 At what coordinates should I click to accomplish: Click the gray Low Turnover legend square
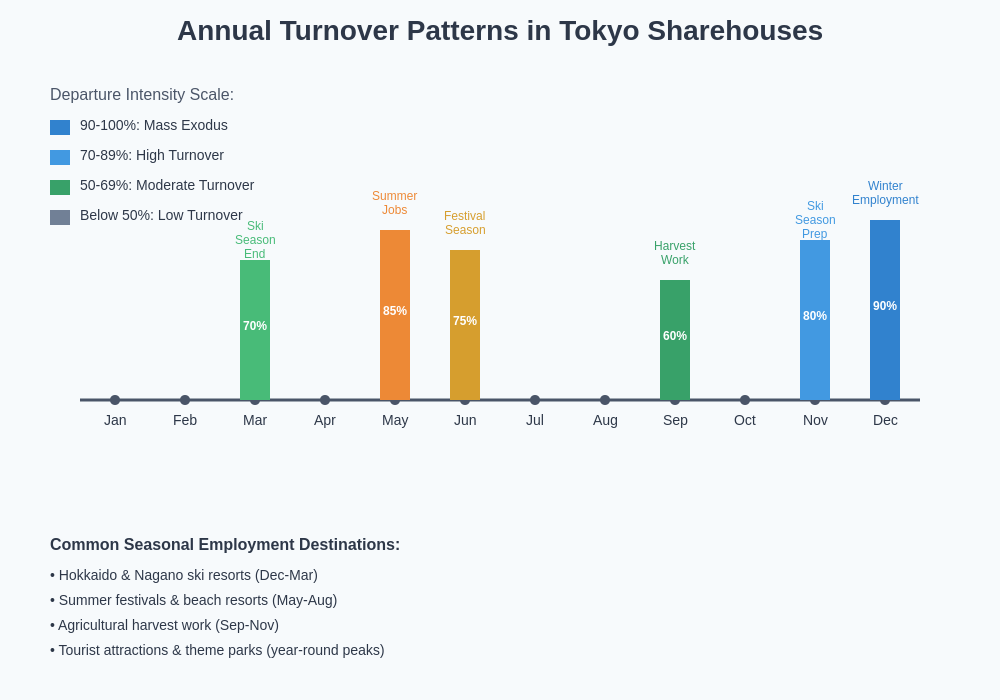pos(60,217)
